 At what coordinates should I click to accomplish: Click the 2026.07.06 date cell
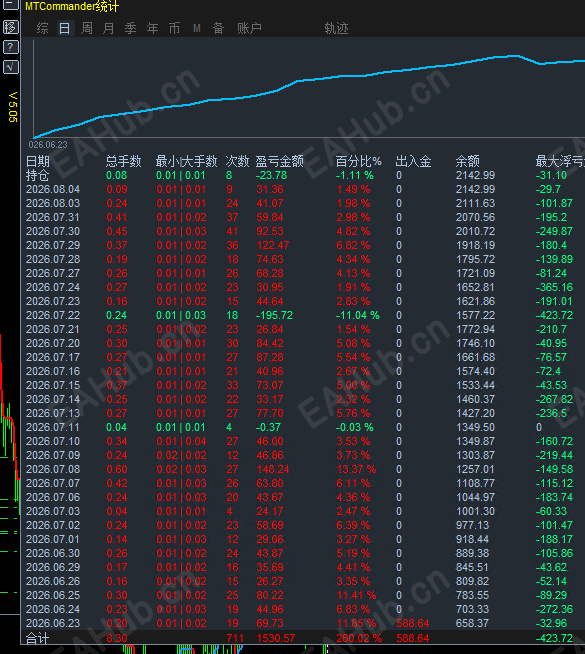(x=53, y=497)
